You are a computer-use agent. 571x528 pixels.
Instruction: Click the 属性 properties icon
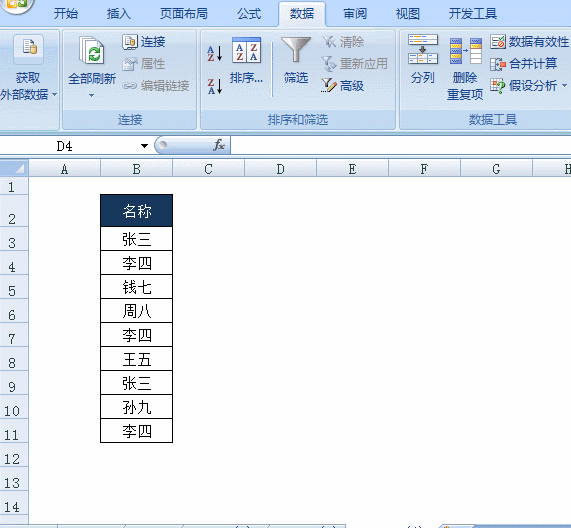pos(130,64)
